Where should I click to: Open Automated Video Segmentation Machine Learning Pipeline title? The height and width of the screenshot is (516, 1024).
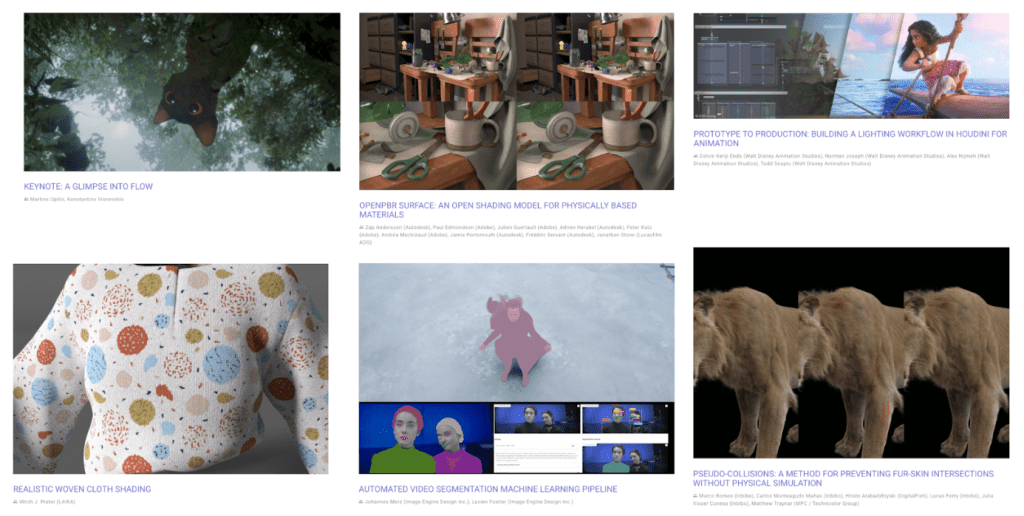488,489
